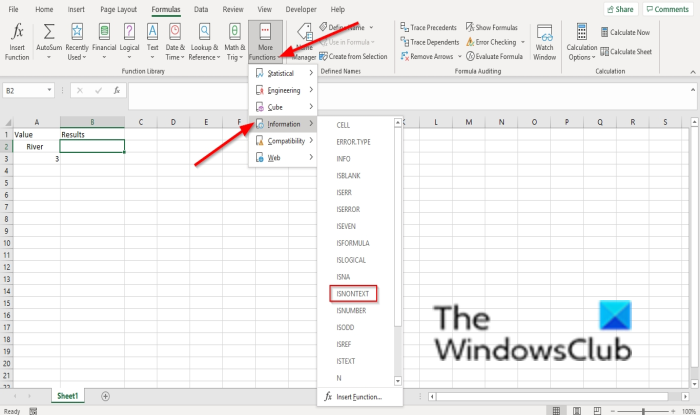Open Lookup & Reference functions
Screen dimensions: 700x415
tap(204, 42)
